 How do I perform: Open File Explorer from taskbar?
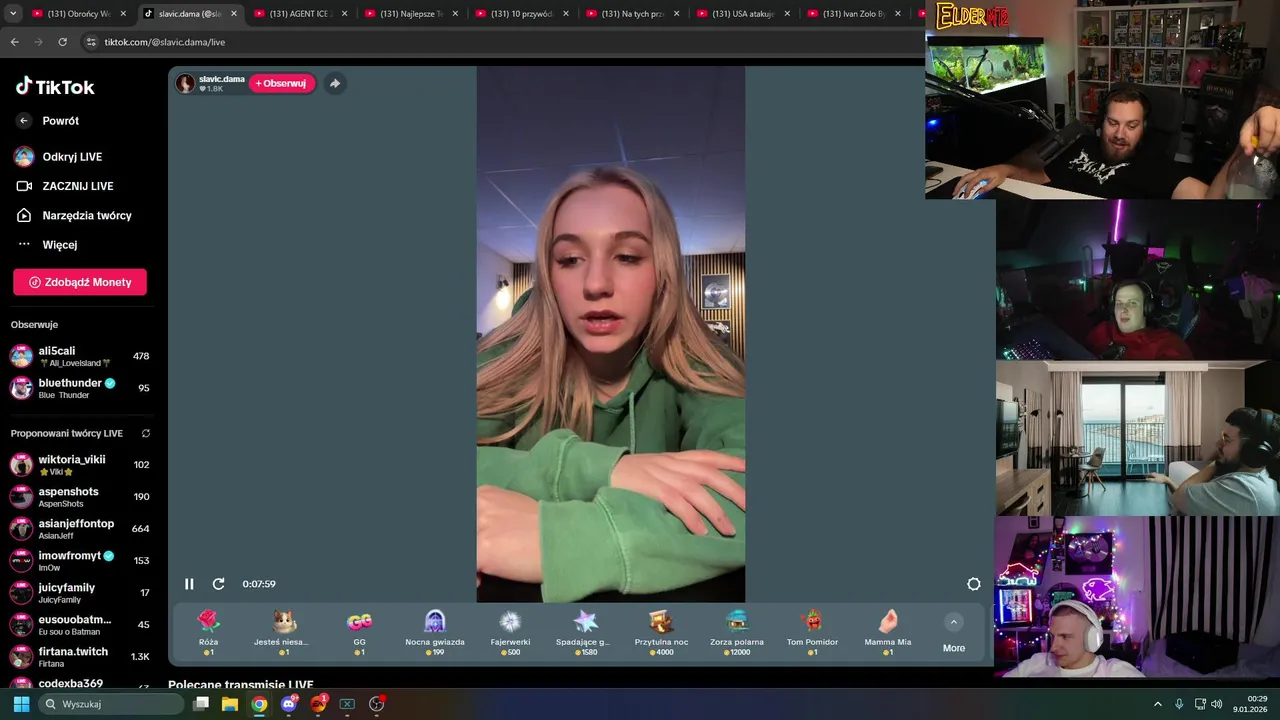point(230,704)
